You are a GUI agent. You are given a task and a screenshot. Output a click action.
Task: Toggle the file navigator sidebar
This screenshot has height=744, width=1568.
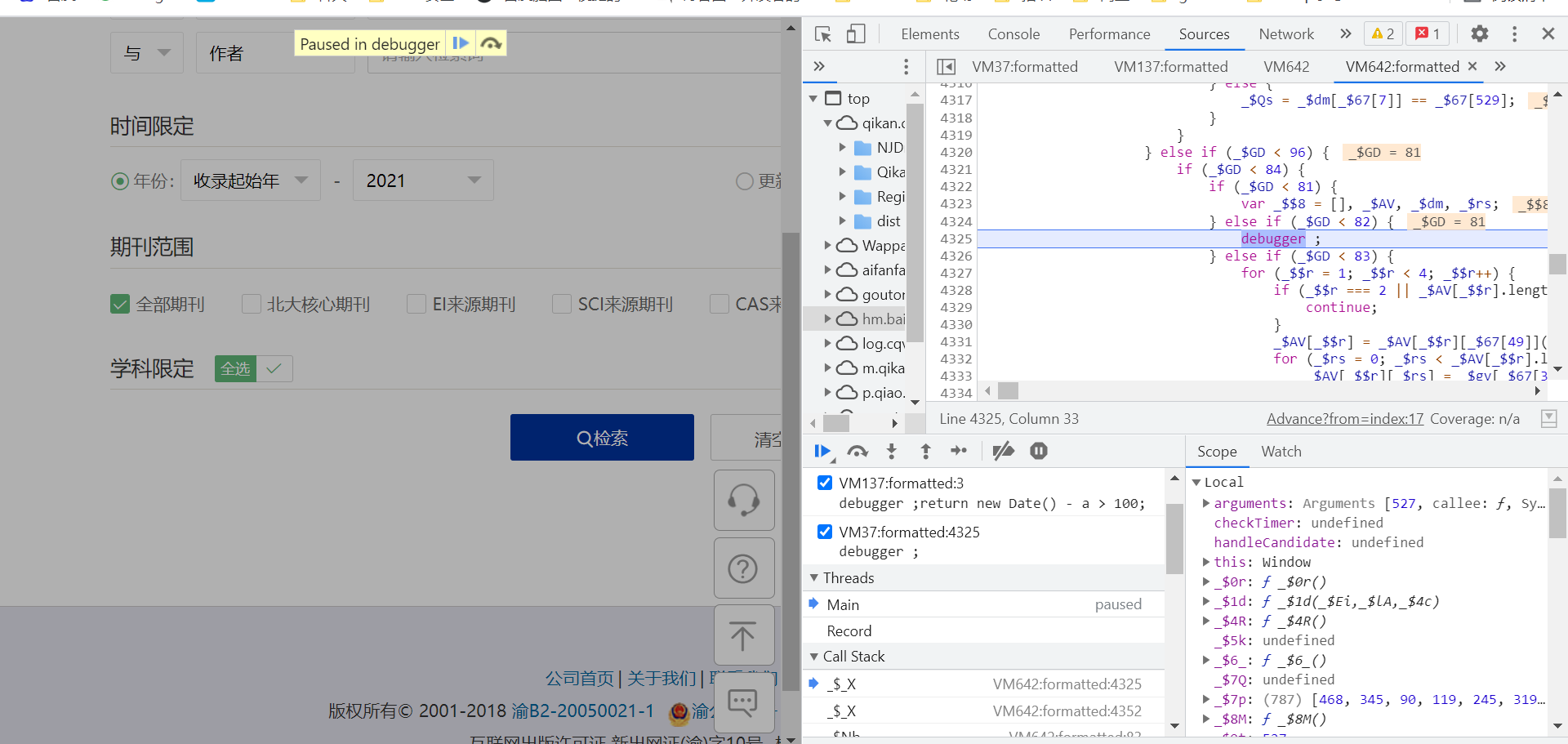pos(947,67)
